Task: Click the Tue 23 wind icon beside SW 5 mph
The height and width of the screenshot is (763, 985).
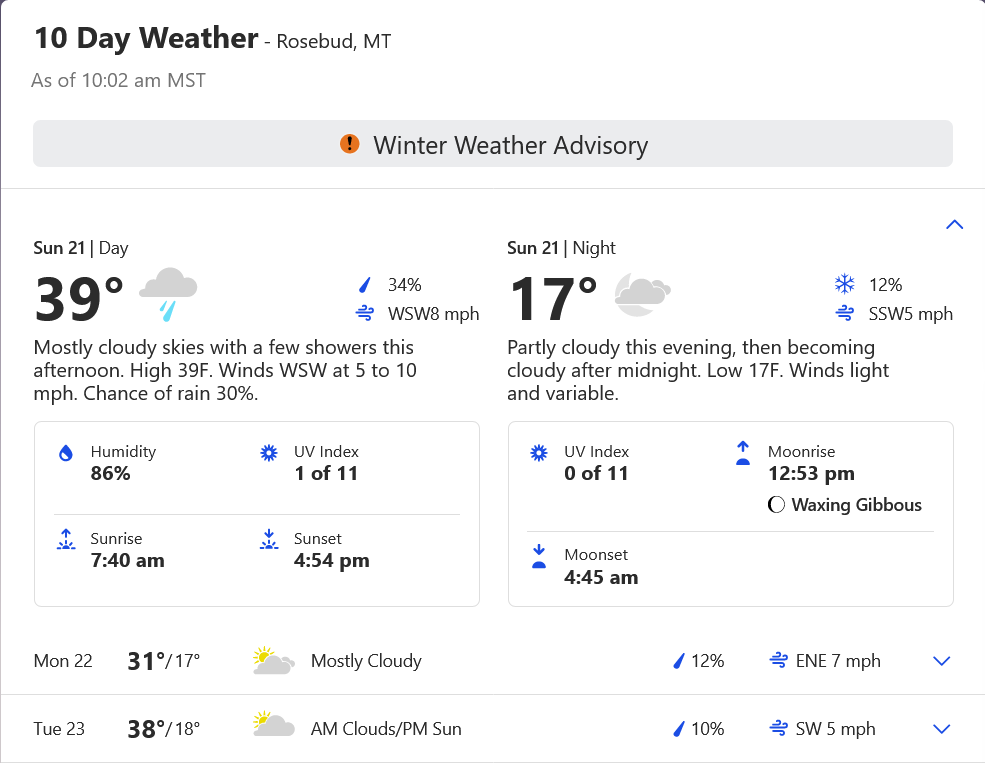Action: pos(777,729)
